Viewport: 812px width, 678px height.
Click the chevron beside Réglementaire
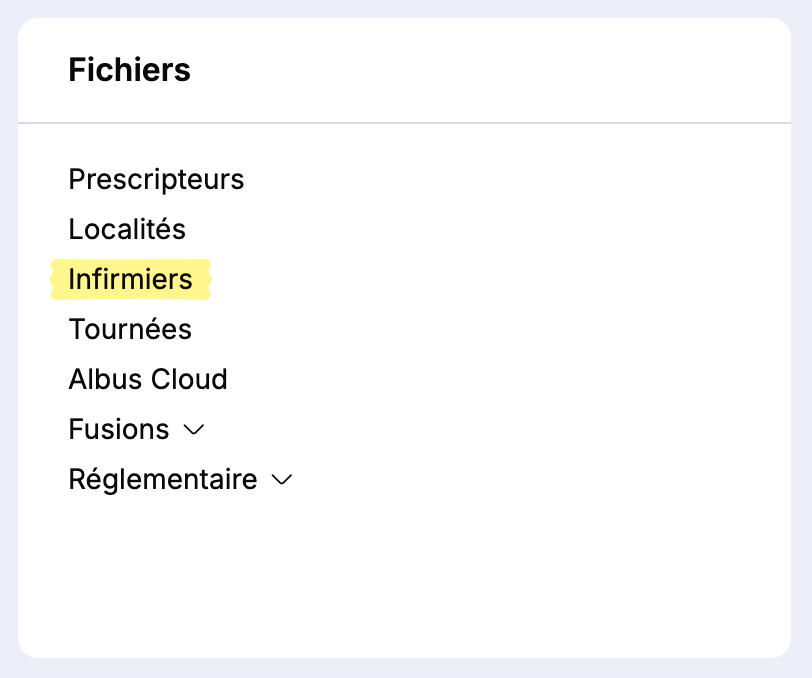[x=281, y=481]
